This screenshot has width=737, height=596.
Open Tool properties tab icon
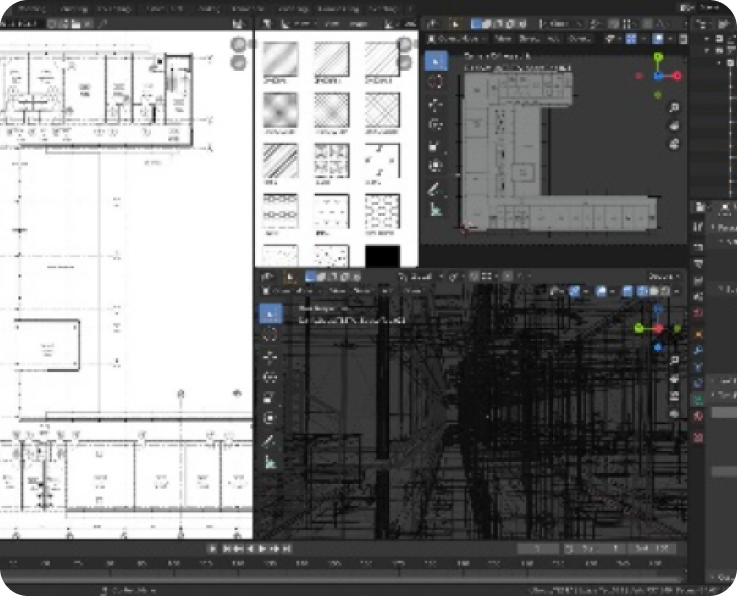pyautogui.click(x=698, y=227)
